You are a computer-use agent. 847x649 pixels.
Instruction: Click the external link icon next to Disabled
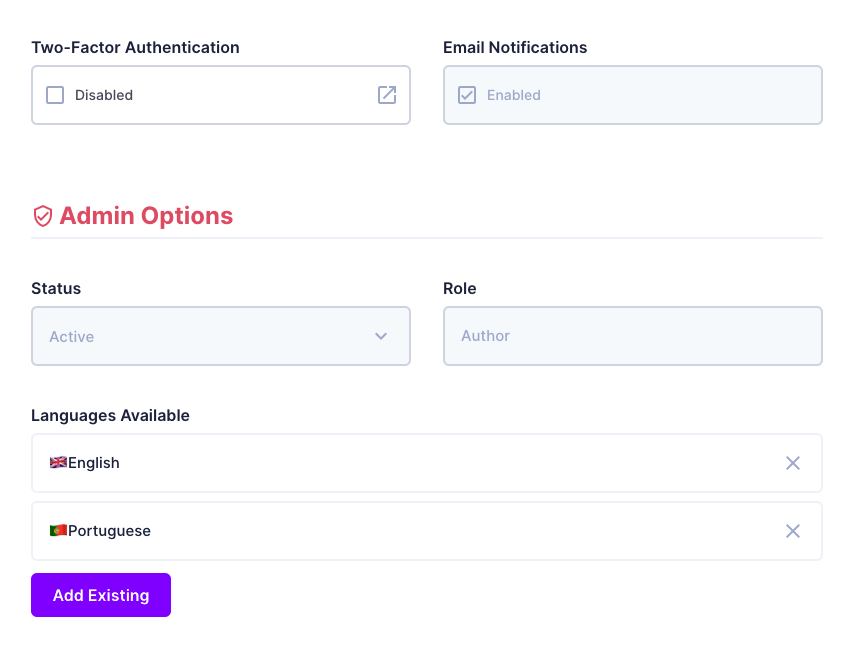point(386,95)
